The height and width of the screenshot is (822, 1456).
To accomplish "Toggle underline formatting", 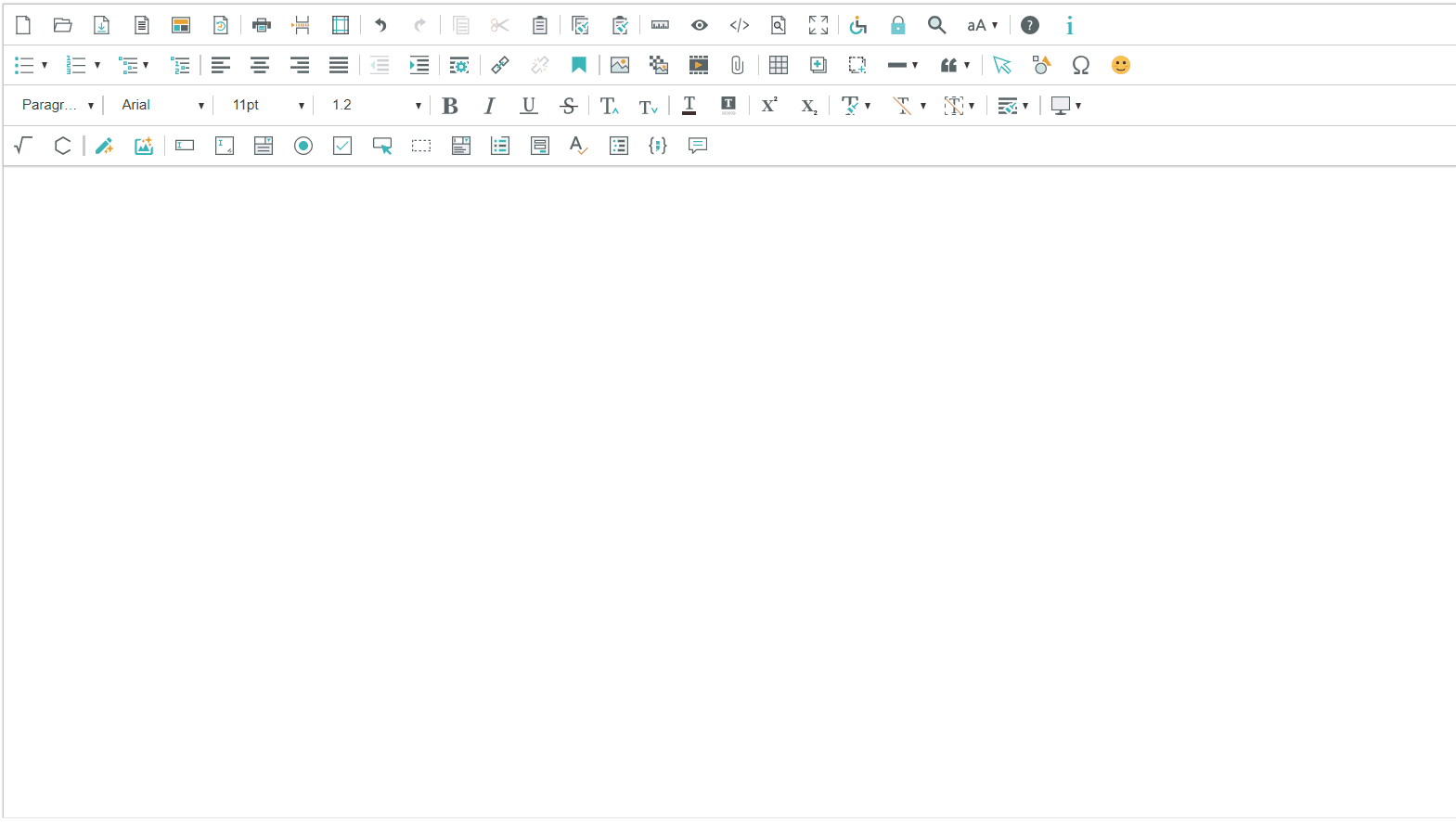I will [529, 106].
